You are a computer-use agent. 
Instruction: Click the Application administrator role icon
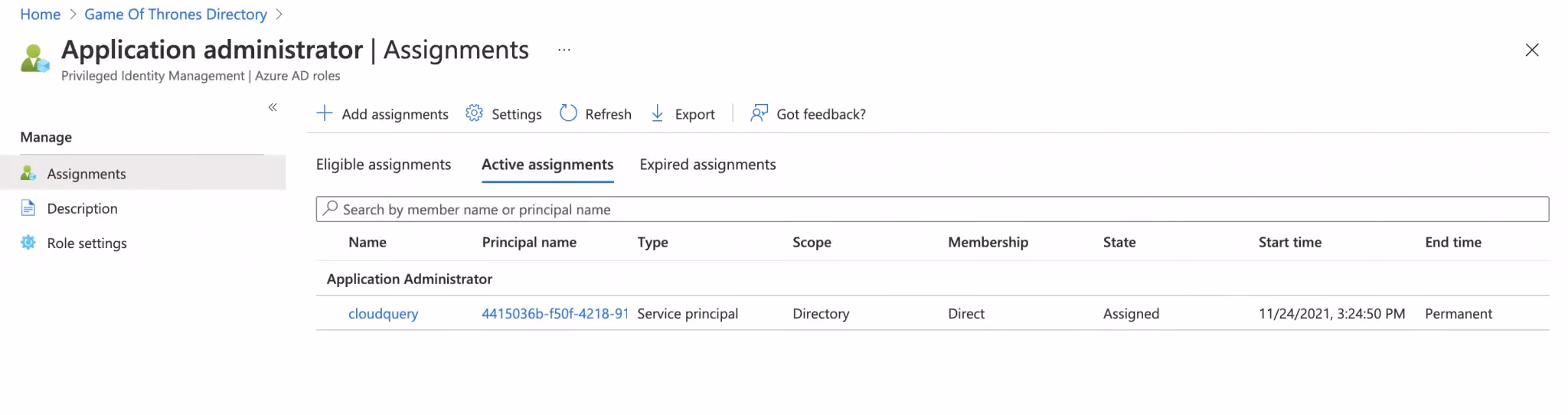34,58
